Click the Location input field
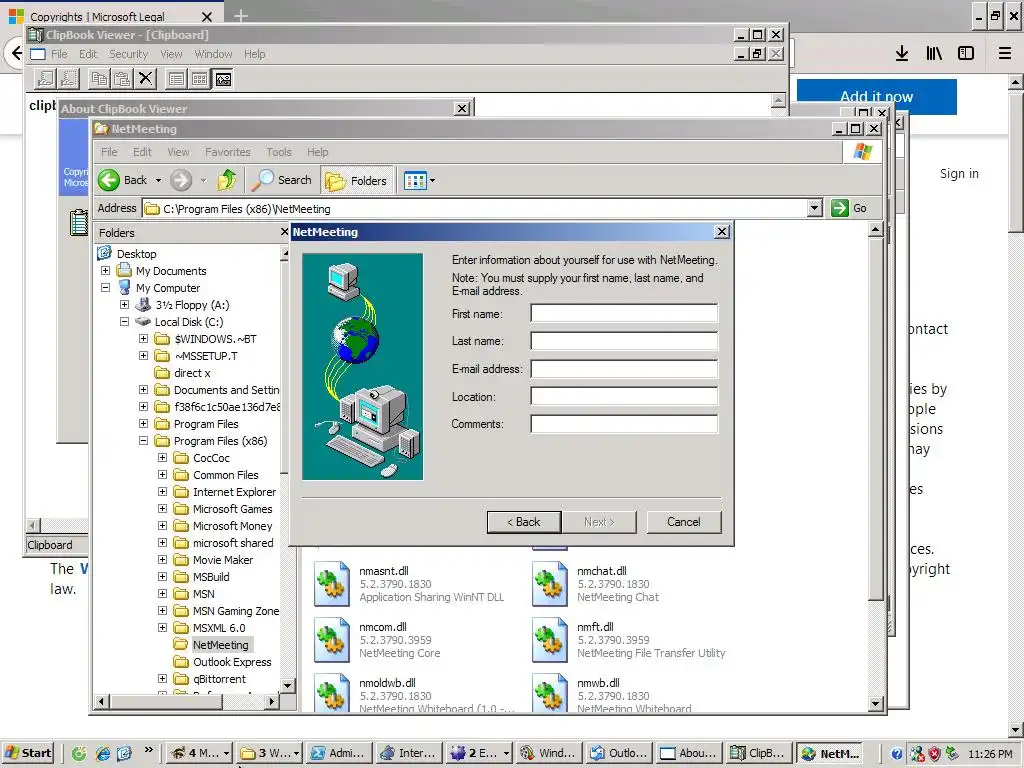The image size is (1024, 768). click(624, 396)
